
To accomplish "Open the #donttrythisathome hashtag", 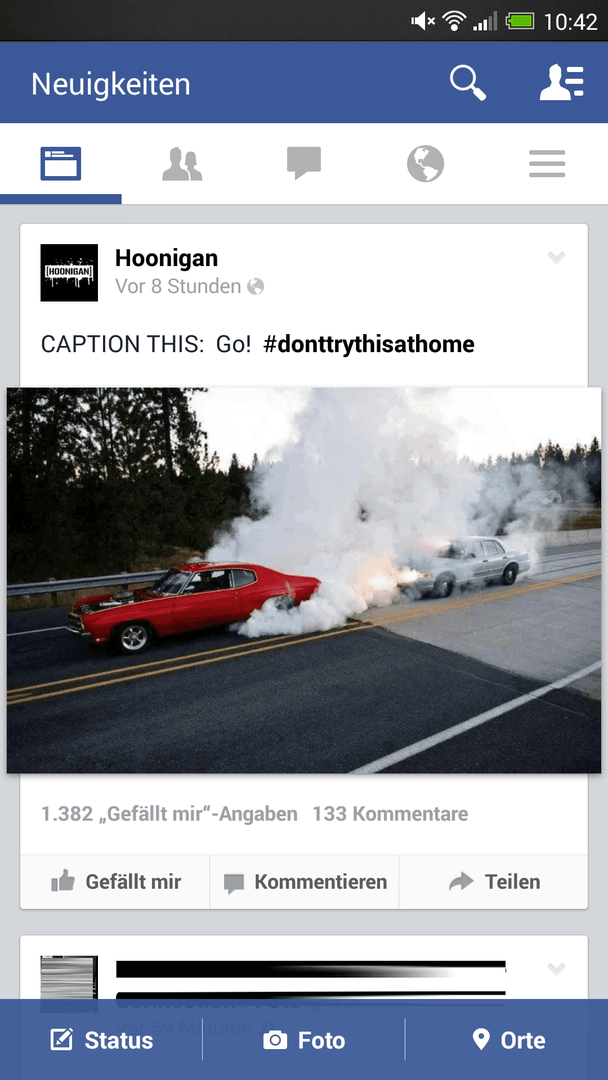I will click(369, 344).
